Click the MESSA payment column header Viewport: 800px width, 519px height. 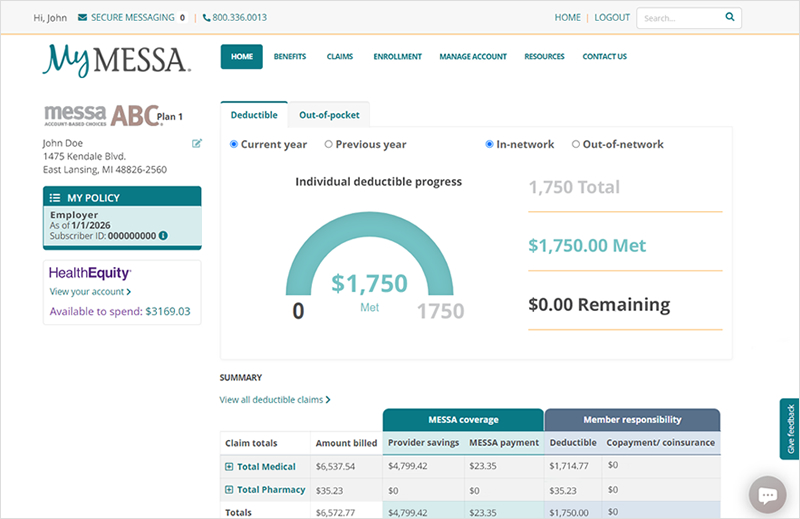coord(504,442)
